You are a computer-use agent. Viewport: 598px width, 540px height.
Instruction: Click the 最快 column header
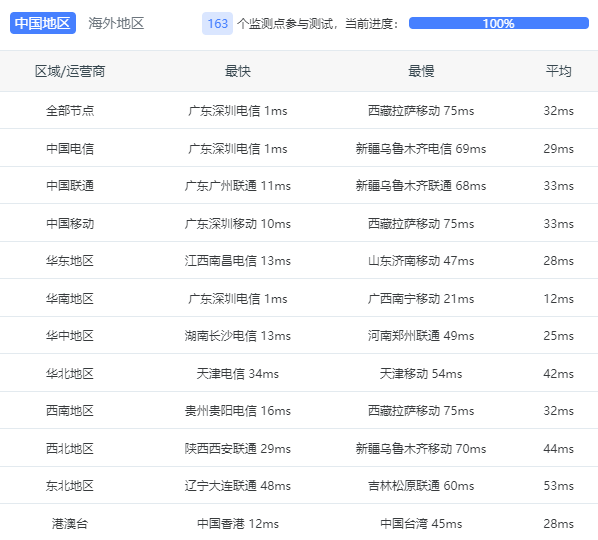(238, 71)
